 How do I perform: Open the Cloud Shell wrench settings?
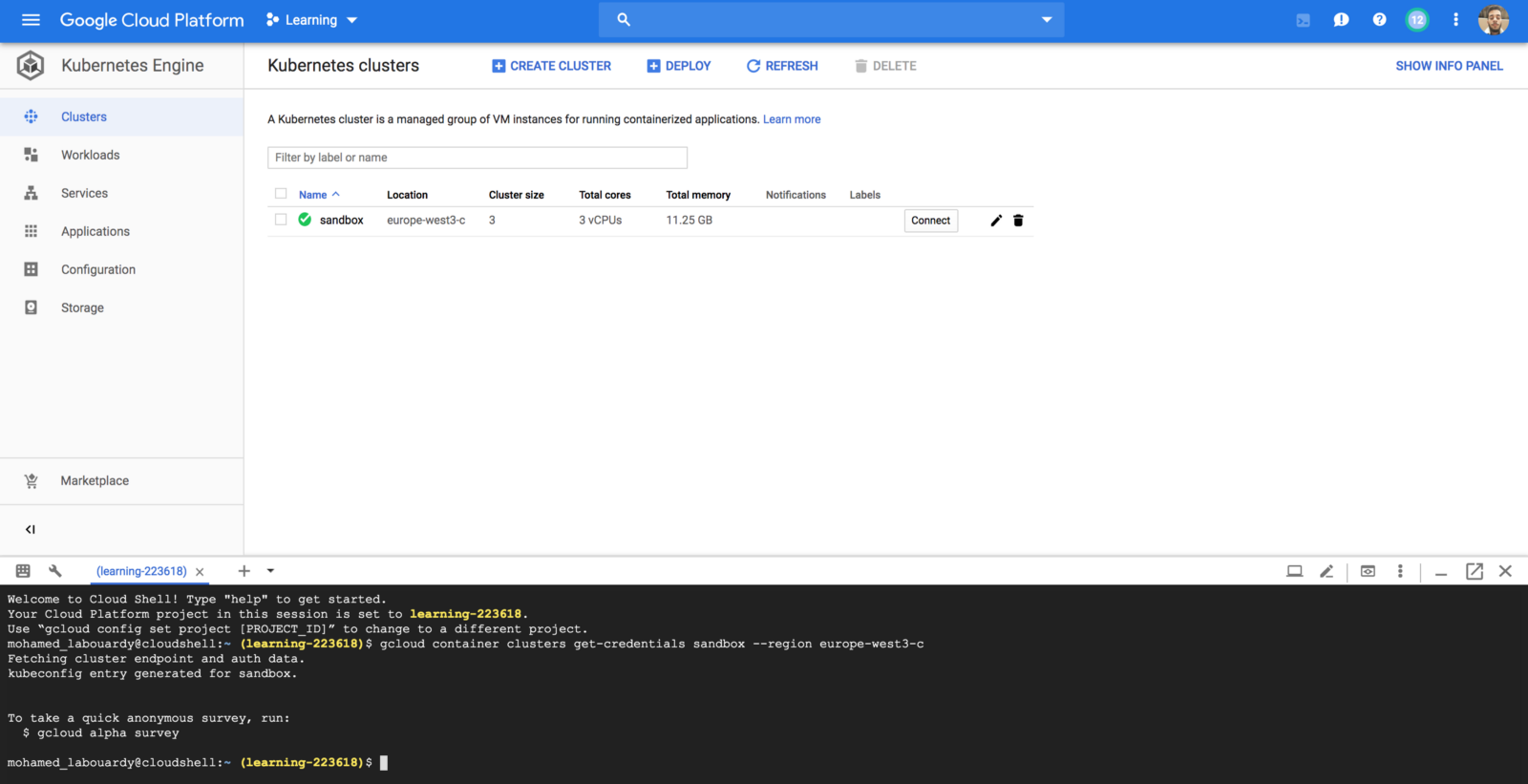54,571
